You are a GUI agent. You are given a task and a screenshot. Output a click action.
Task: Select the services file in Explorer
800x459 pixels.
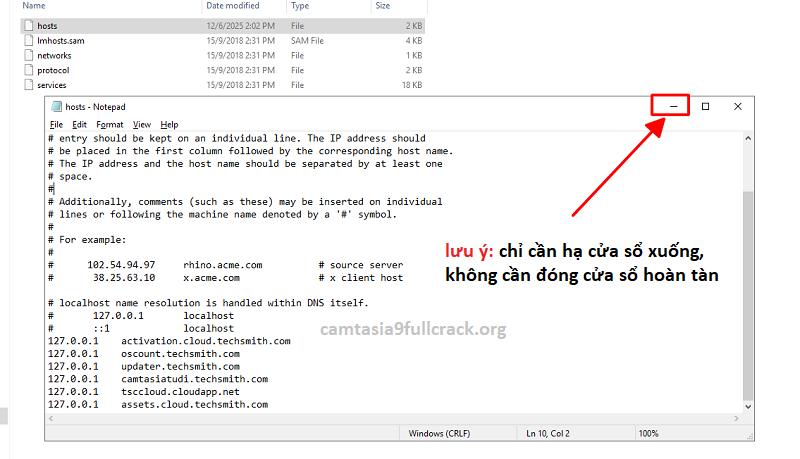pyautogui.click(x=222, y=85)
